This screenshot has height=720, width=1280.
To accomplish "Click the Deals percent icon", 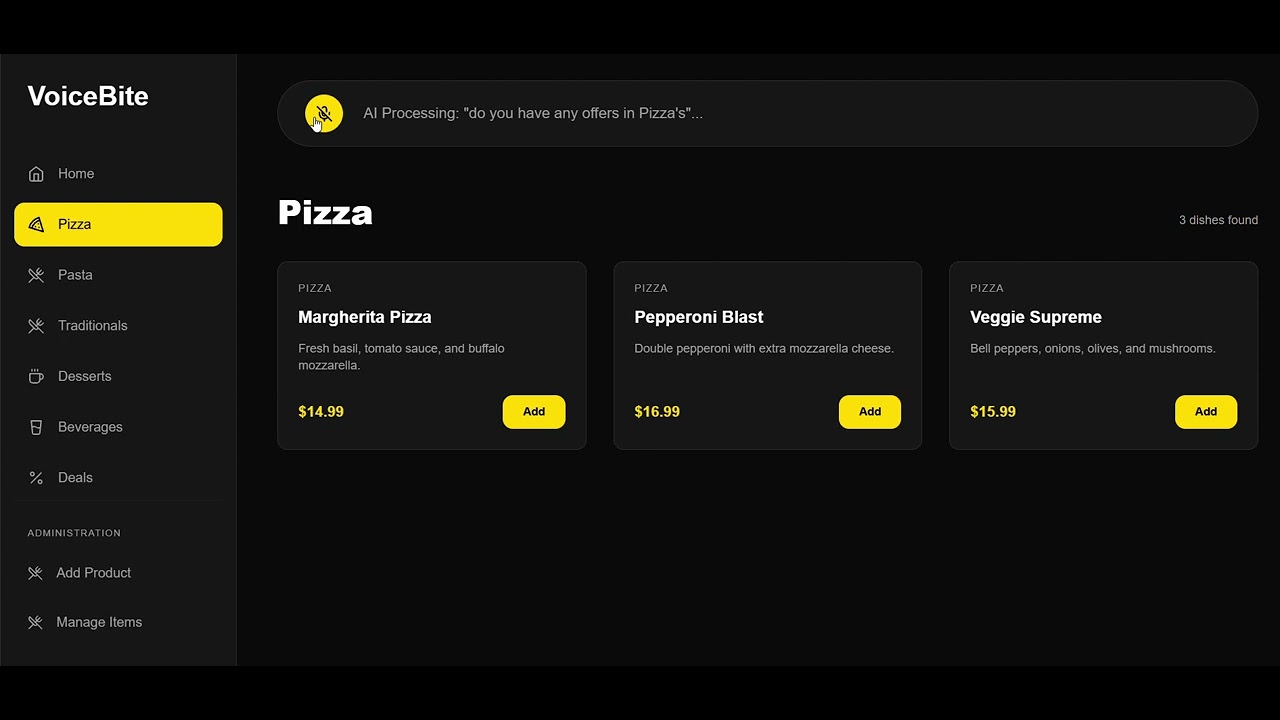I will tap(36, 478).
